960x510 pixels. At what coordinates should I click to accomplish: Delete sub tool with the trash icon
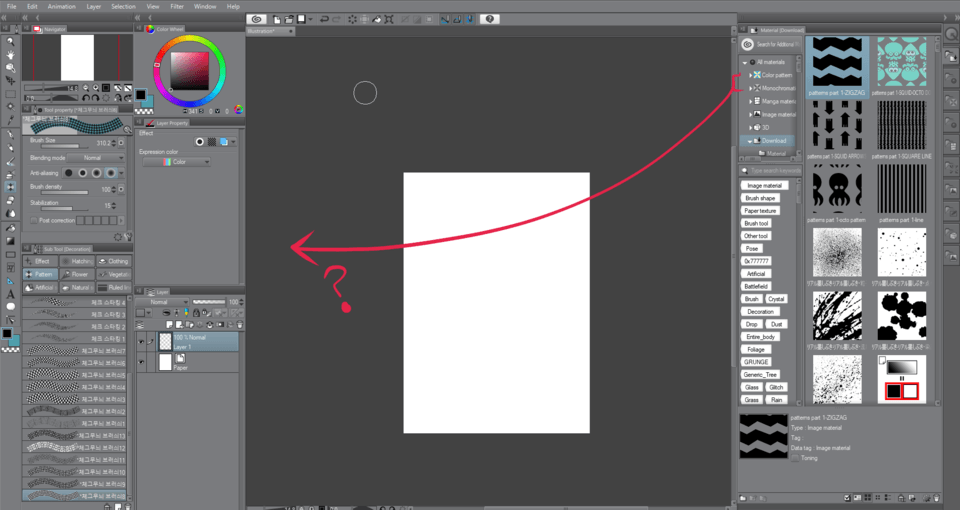(x=127, y=506)
